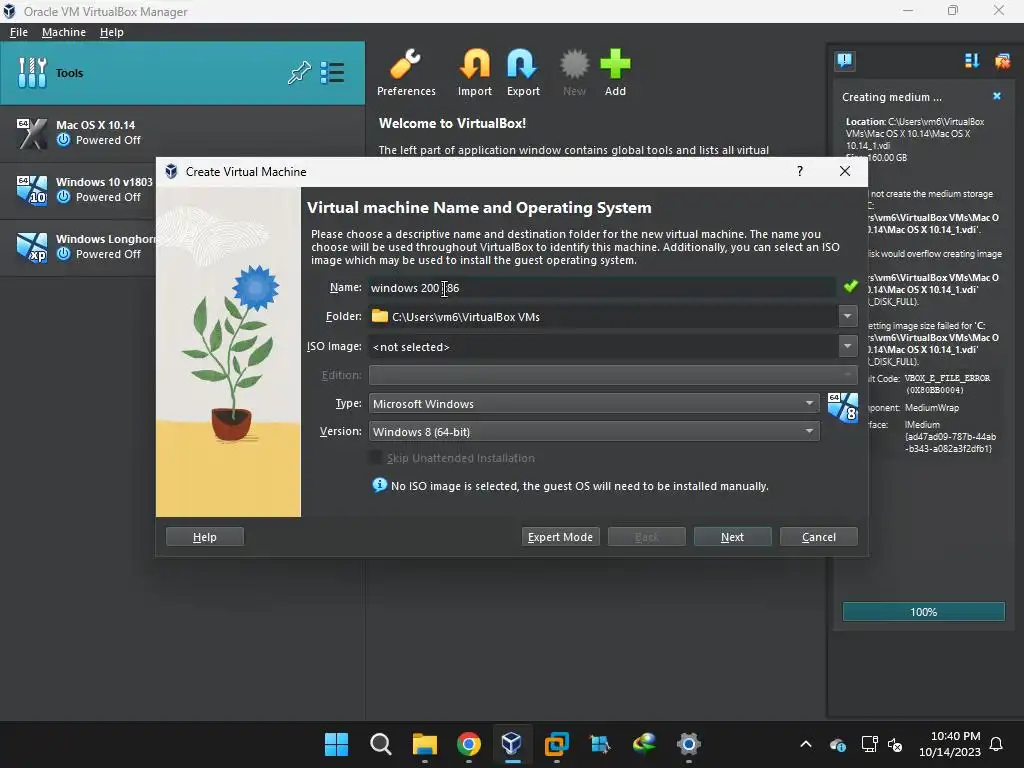Viewport: 1024px width, 768px height.
Task: Click the Help button in dialog
Action: tap(205, 537)
